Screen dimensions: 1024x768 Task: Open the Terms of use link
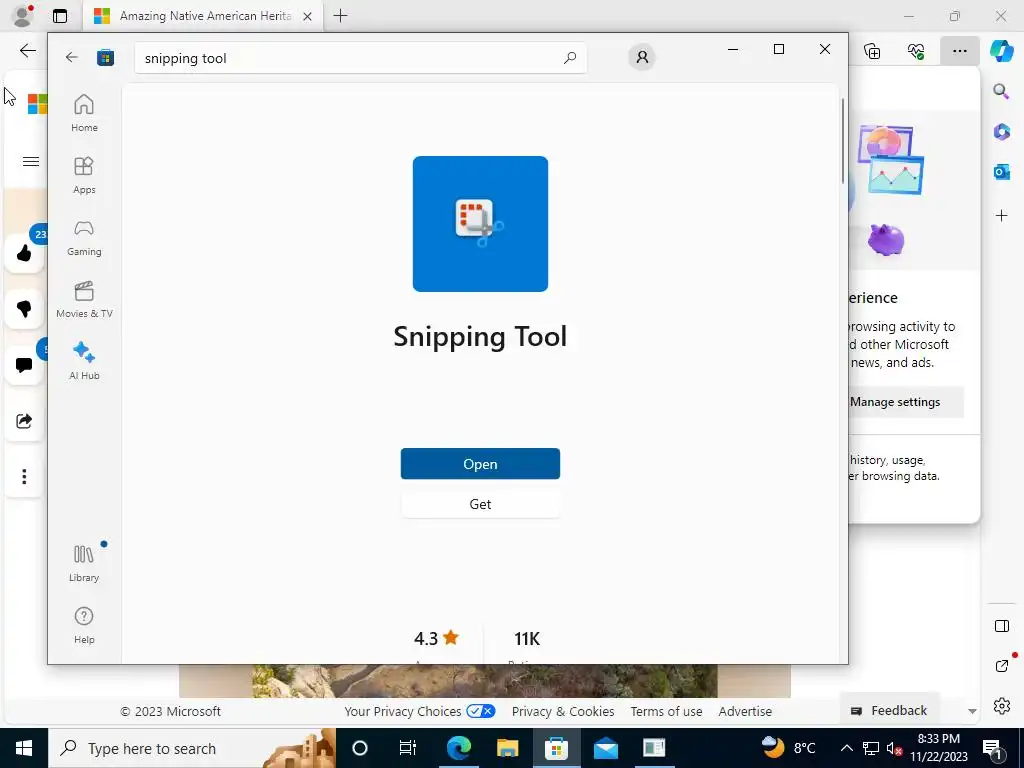coord(666,711)
